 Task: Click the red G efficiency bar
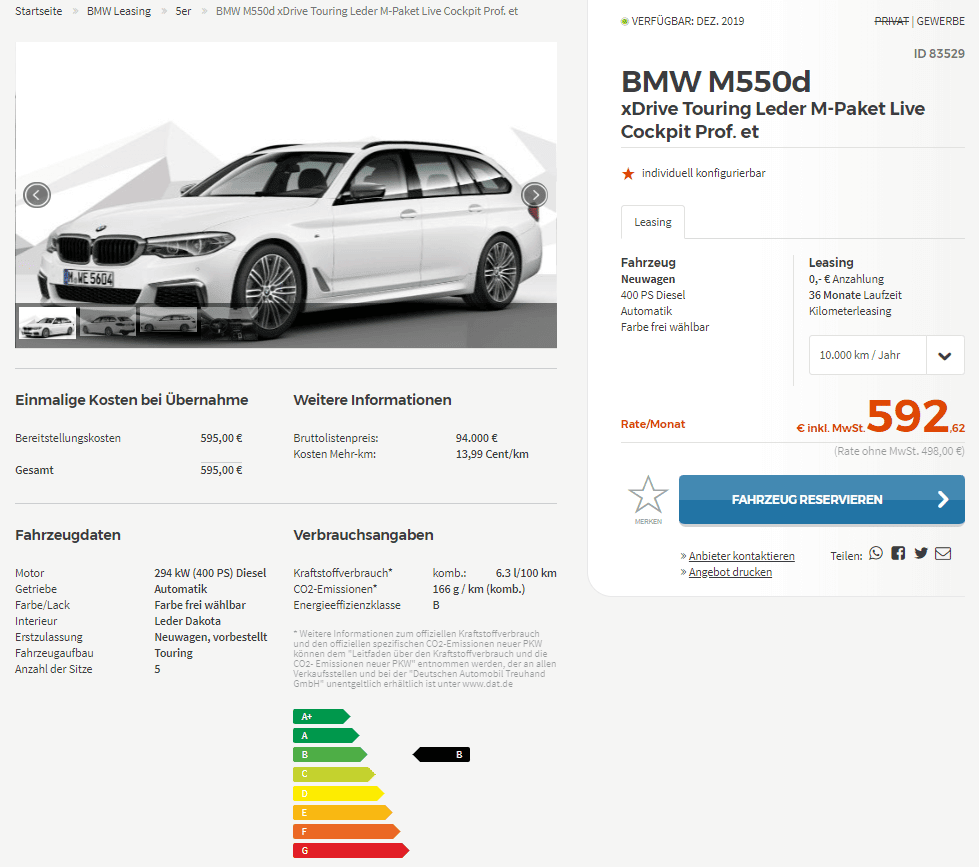pos(351,850)
